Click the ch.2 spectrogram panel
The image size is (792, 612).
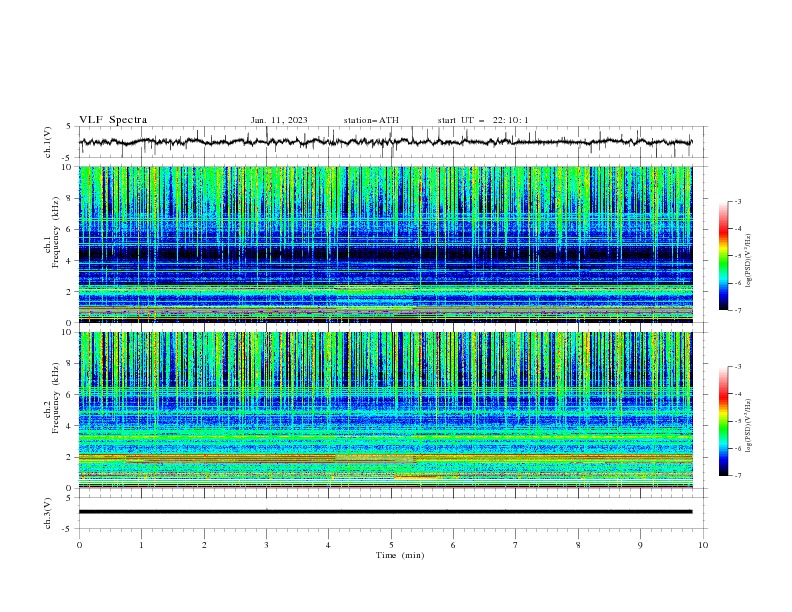point(386,410)
